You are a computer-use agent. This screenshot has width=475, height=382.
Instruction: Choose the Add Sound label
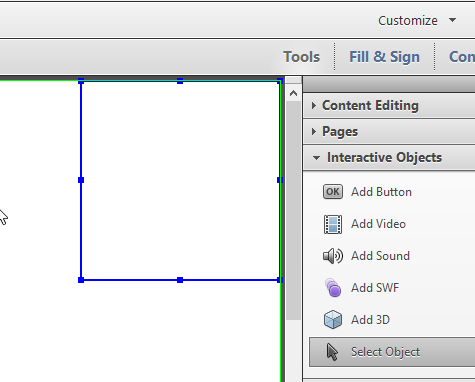(x=380, y=256)
